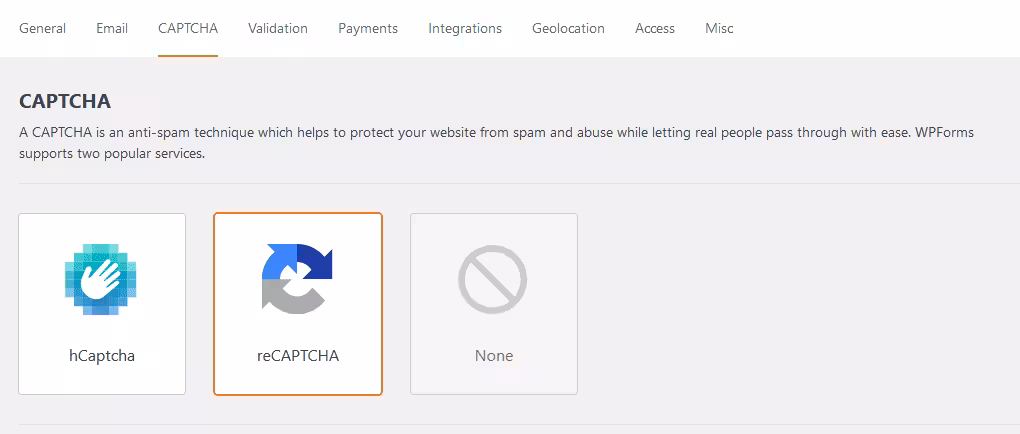Click the dark blue arrow of reCAPTCHA logo
The height and width of the screenshot is (434, 1020).
tap(315, 262)
